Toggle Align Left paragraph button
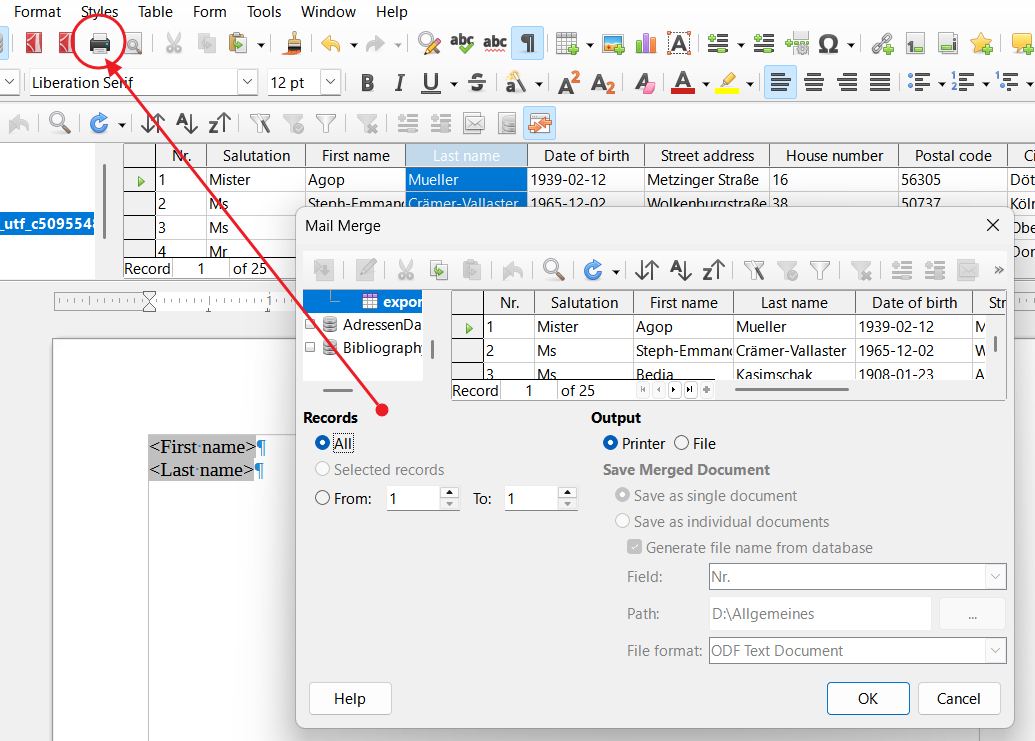The image size is (1035, 741). pos(780,82)
